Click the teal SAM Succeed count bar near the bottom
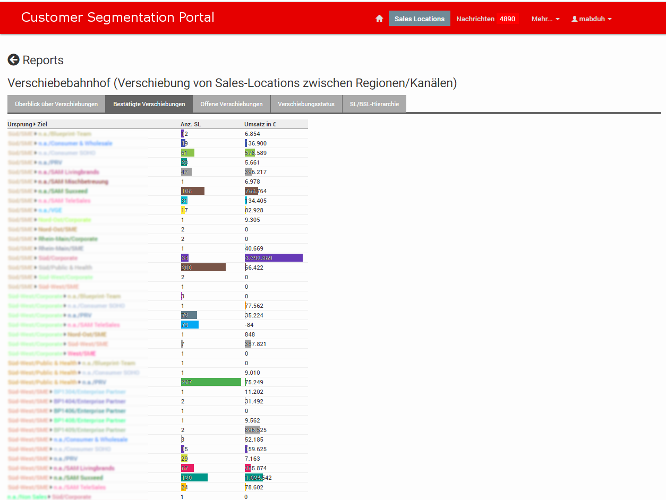The width and height of the screenshot is (666, 500). click(194, 477)
